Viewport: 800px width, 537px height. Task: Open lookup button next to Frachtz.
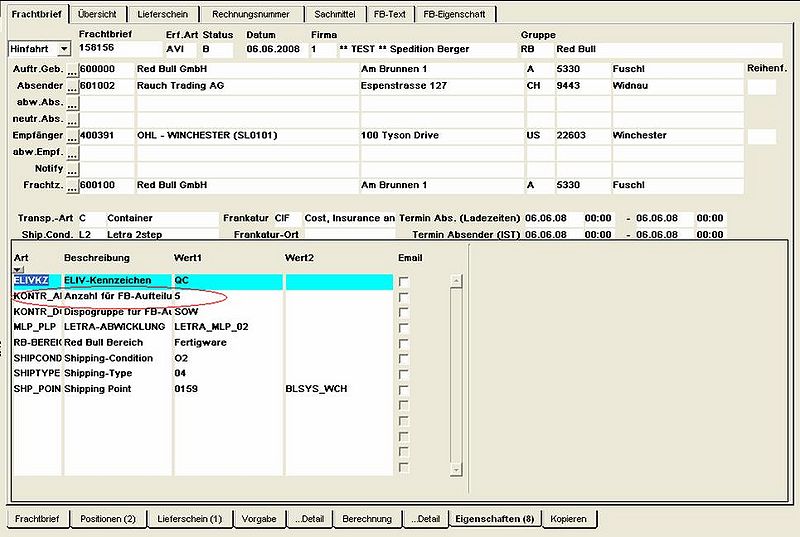(x=72, y=187)
